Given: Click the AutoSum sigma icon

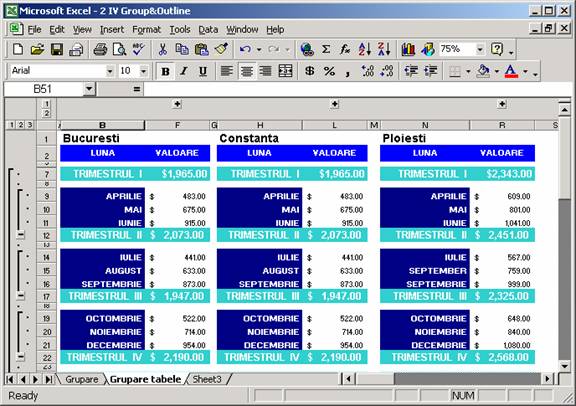Looking at the screenshot, I should (x=326, y=49).
